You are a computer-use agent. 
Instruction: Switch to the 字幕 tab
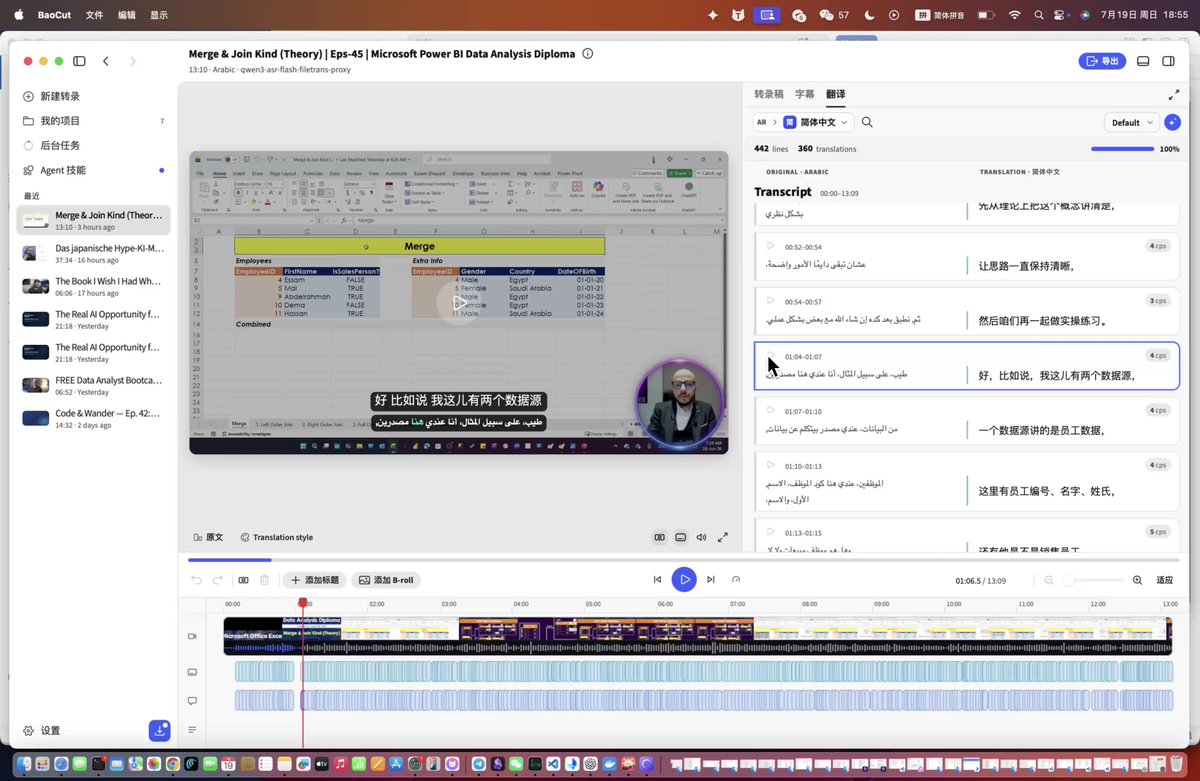(805, 94)
